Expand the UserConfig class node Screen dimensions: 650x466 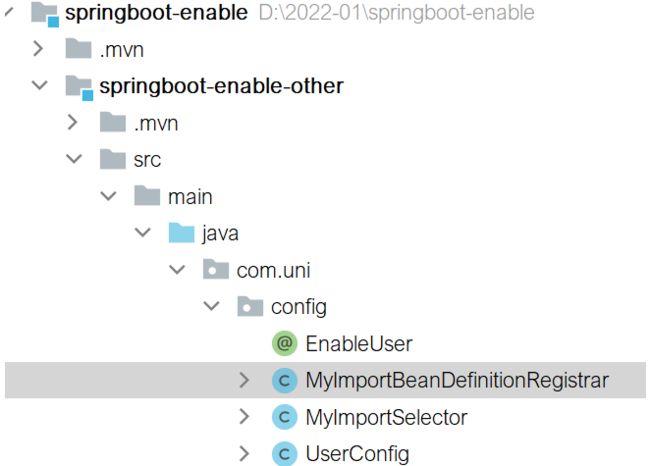pos(244,454)
